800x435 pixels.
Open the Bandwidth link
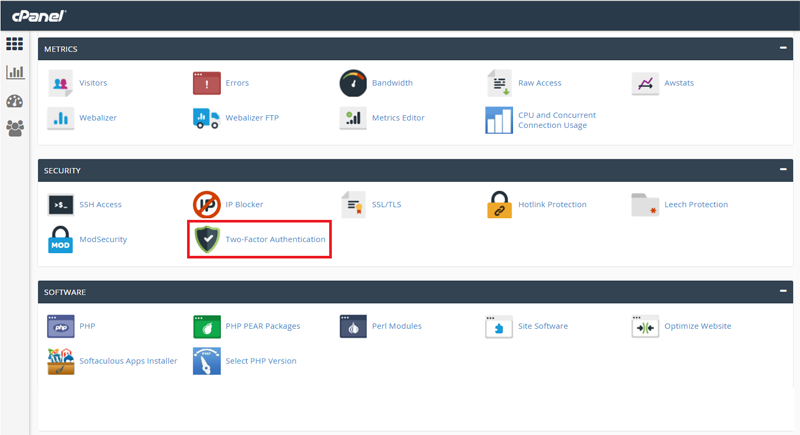[x=392, y=83]
